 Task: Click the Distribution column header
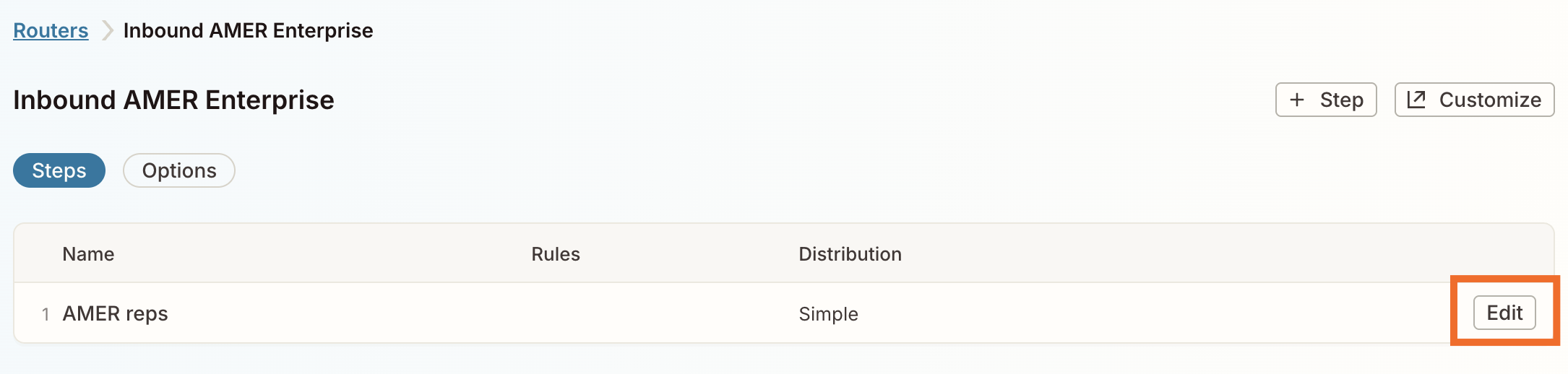(x=850, y=254)
